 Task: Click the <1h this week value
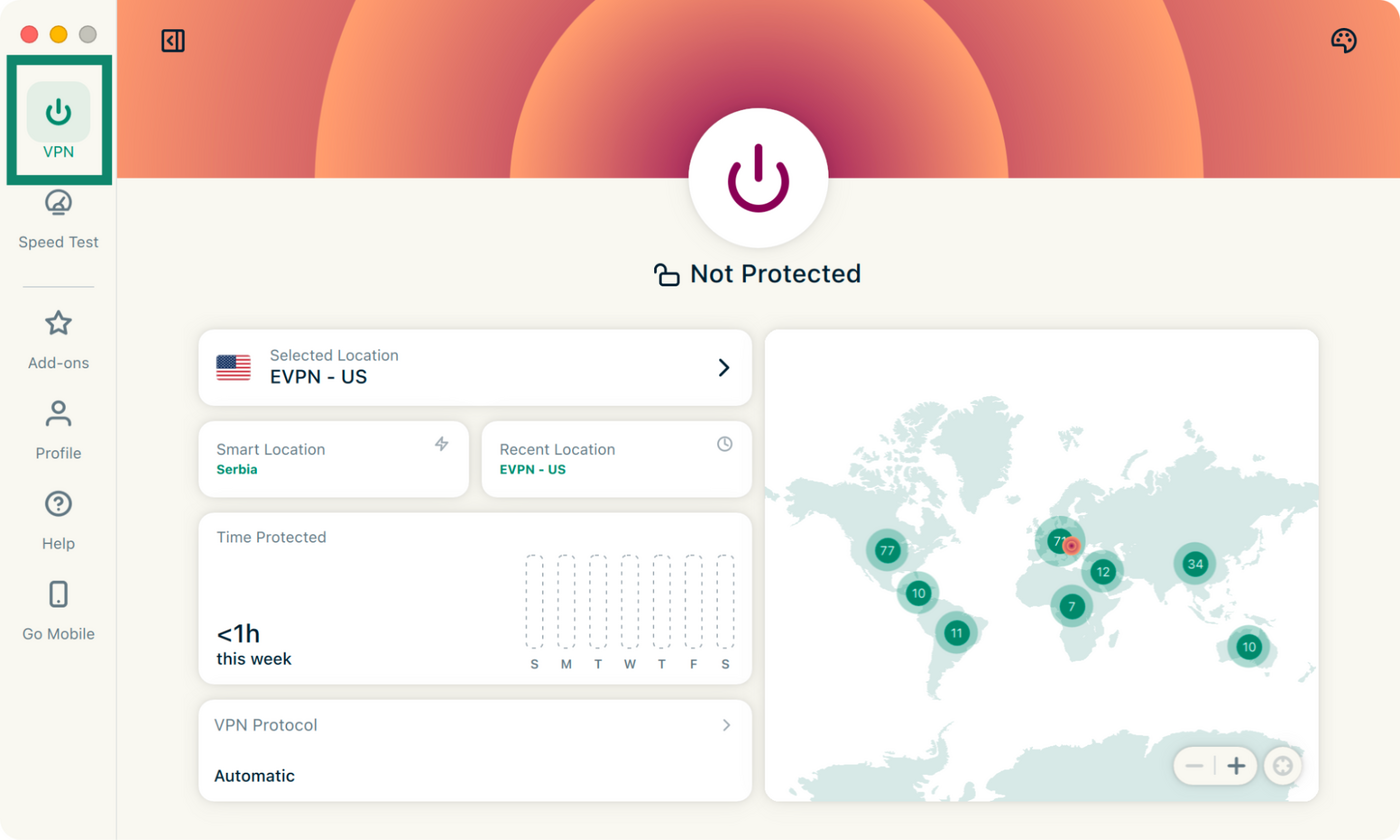coord(254,645)
